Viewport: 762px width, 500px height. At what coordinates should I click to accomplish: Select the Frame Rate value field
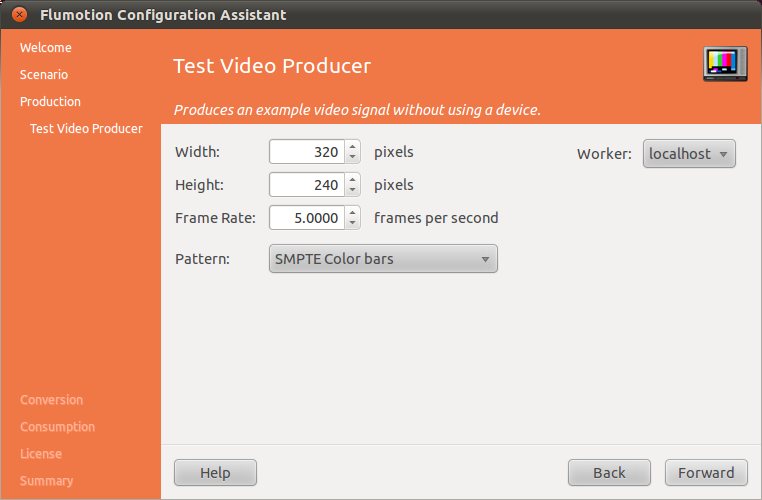click(x=306, y=218)
